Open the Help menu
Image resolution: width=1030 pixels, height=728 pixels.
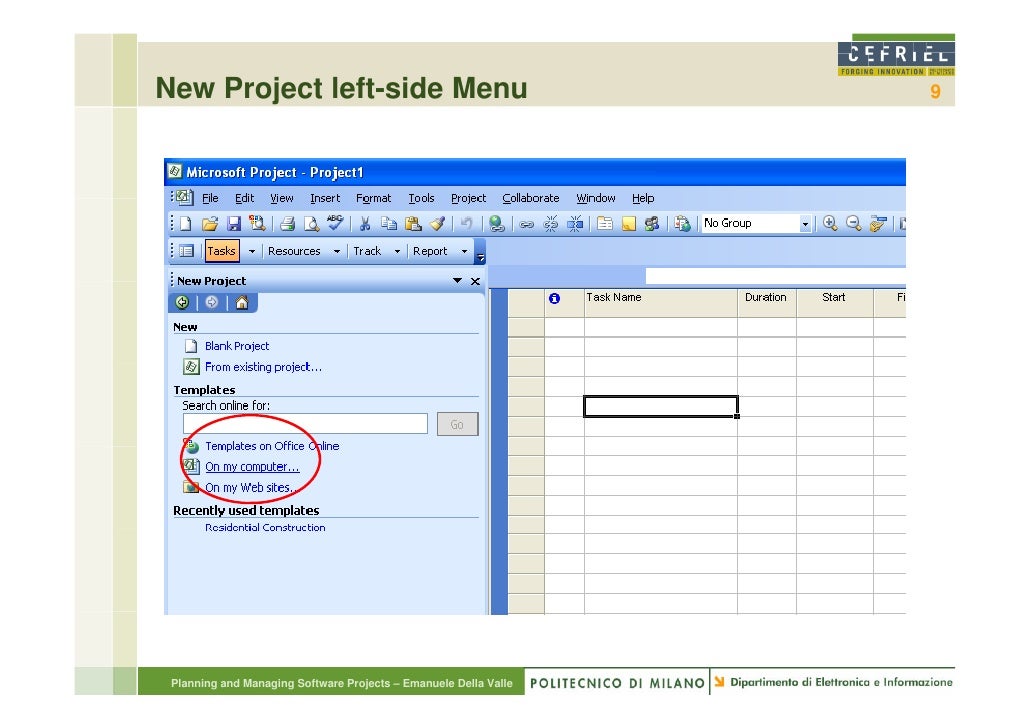(x=643, y=198)
